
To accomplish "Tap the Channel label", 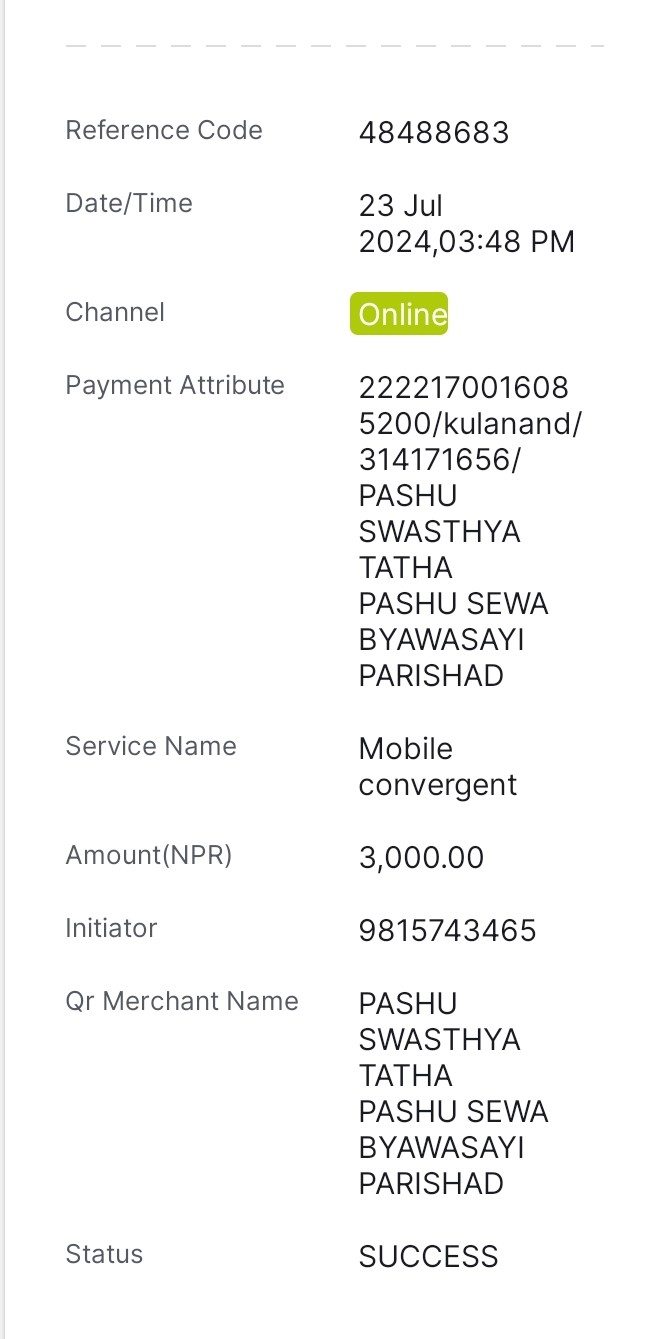I will pos(115,312).
